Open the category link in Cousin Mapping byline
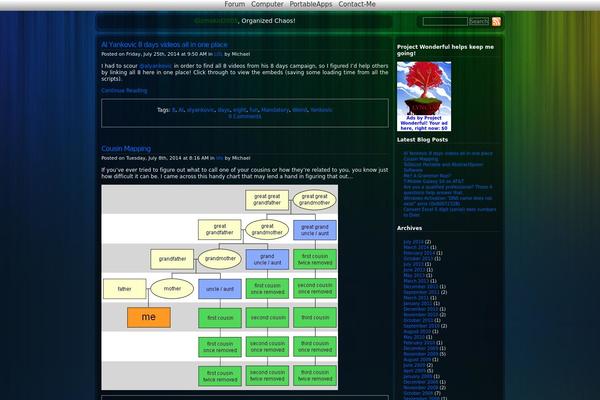600x400 pixels. click(220, 158)
